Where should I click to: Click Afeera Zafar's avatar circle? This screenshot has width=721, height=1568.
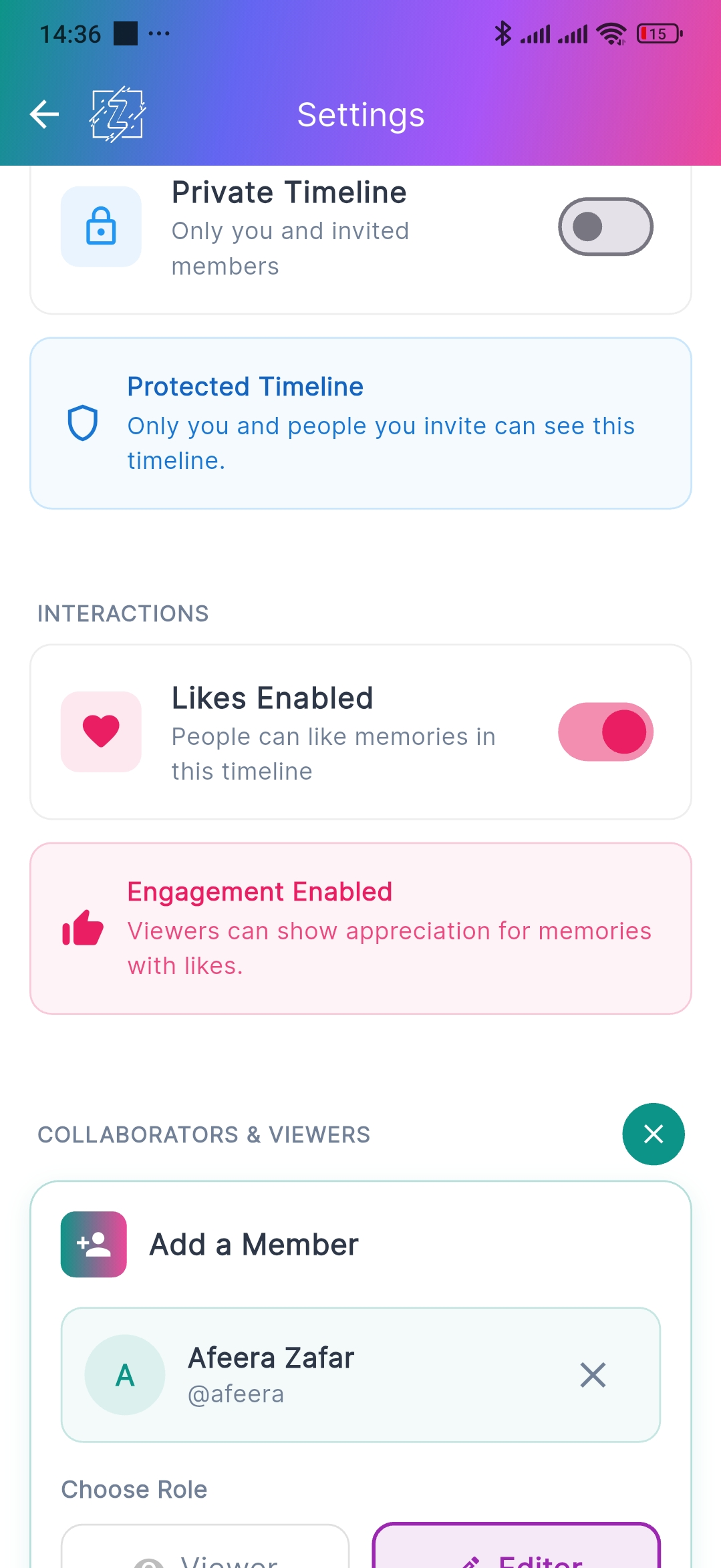[x=124, y=1374]
